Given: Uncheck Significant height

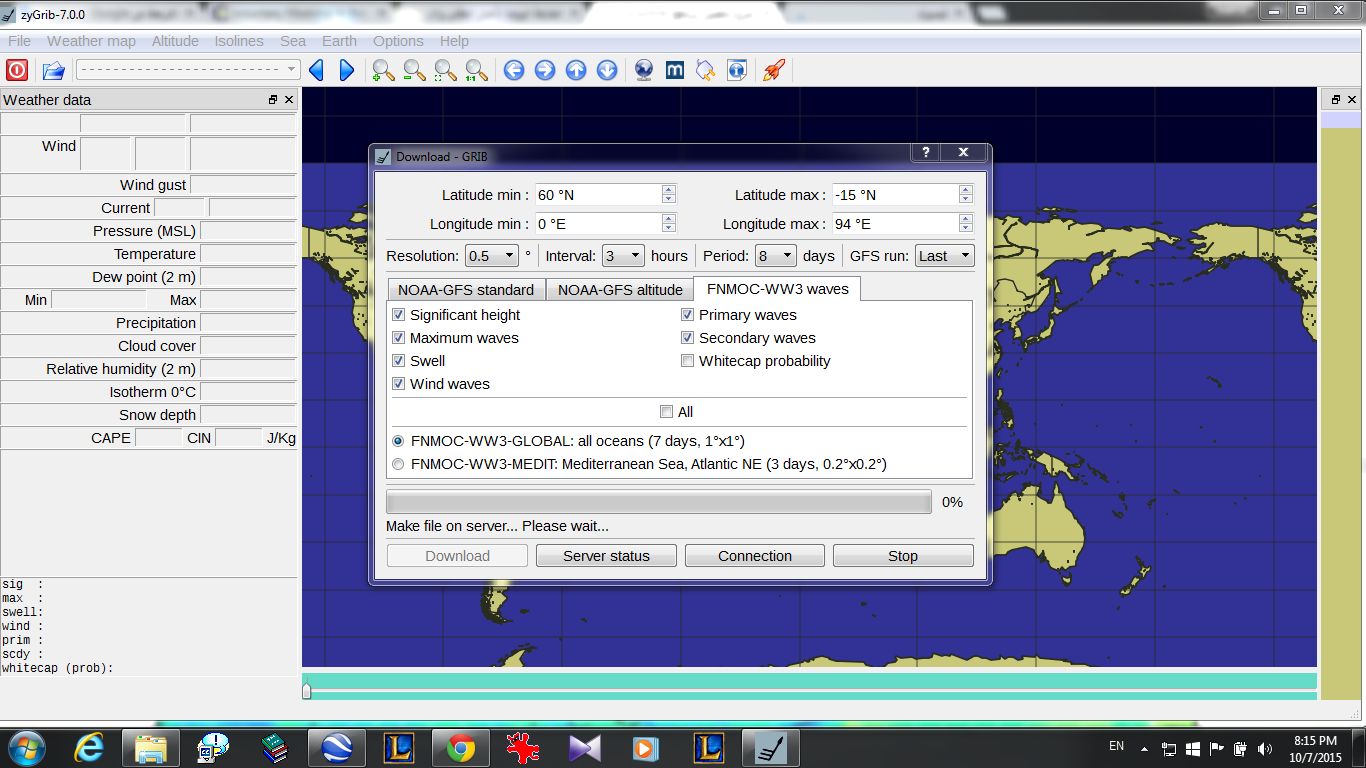Looking at the screenshot, I should [399, 315].
